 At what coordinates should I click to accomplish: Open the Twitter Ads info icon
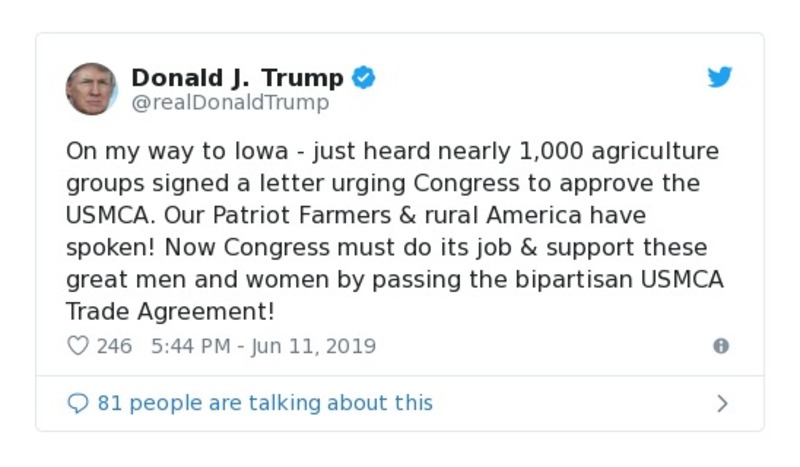720,346
